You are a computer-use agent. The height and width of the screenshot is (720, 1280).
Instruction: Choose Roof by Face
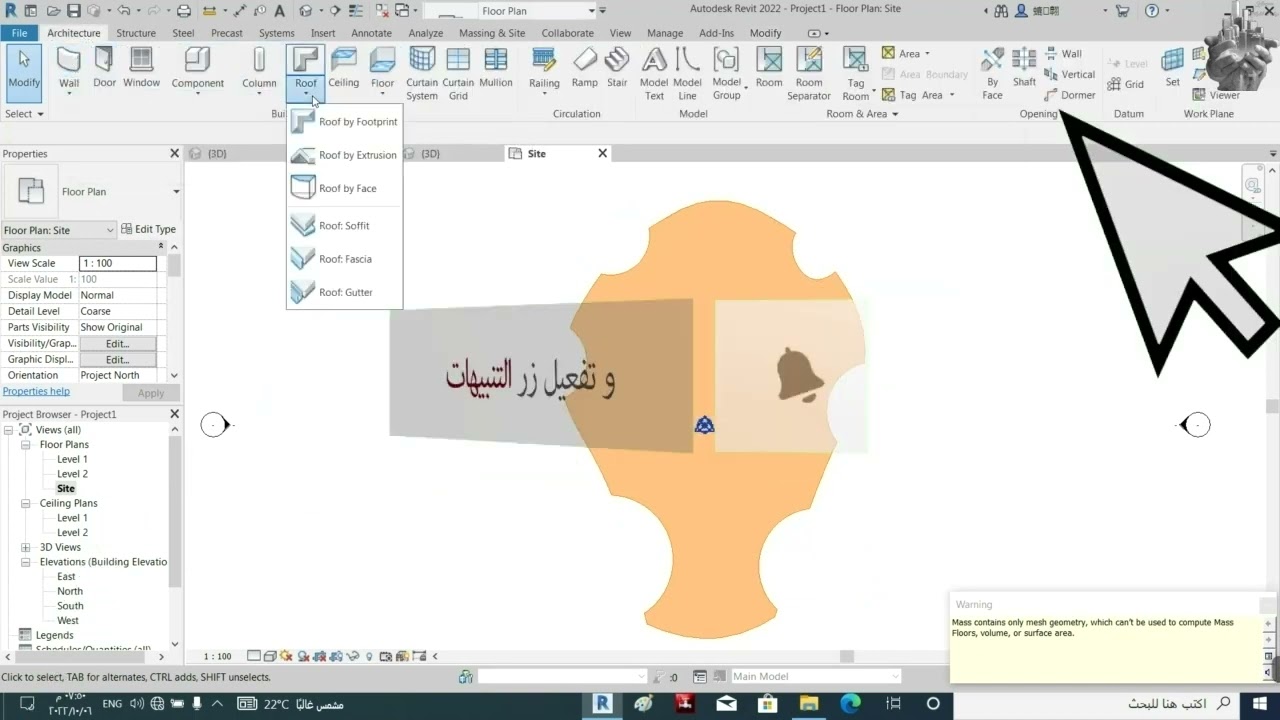[344, 188]
